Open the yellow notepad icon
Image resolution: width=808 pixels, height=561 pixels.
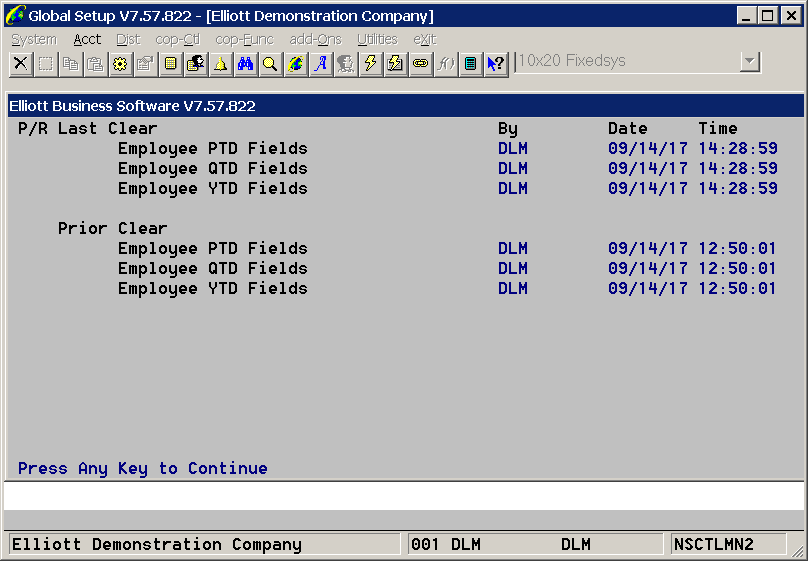click(171, 64)
